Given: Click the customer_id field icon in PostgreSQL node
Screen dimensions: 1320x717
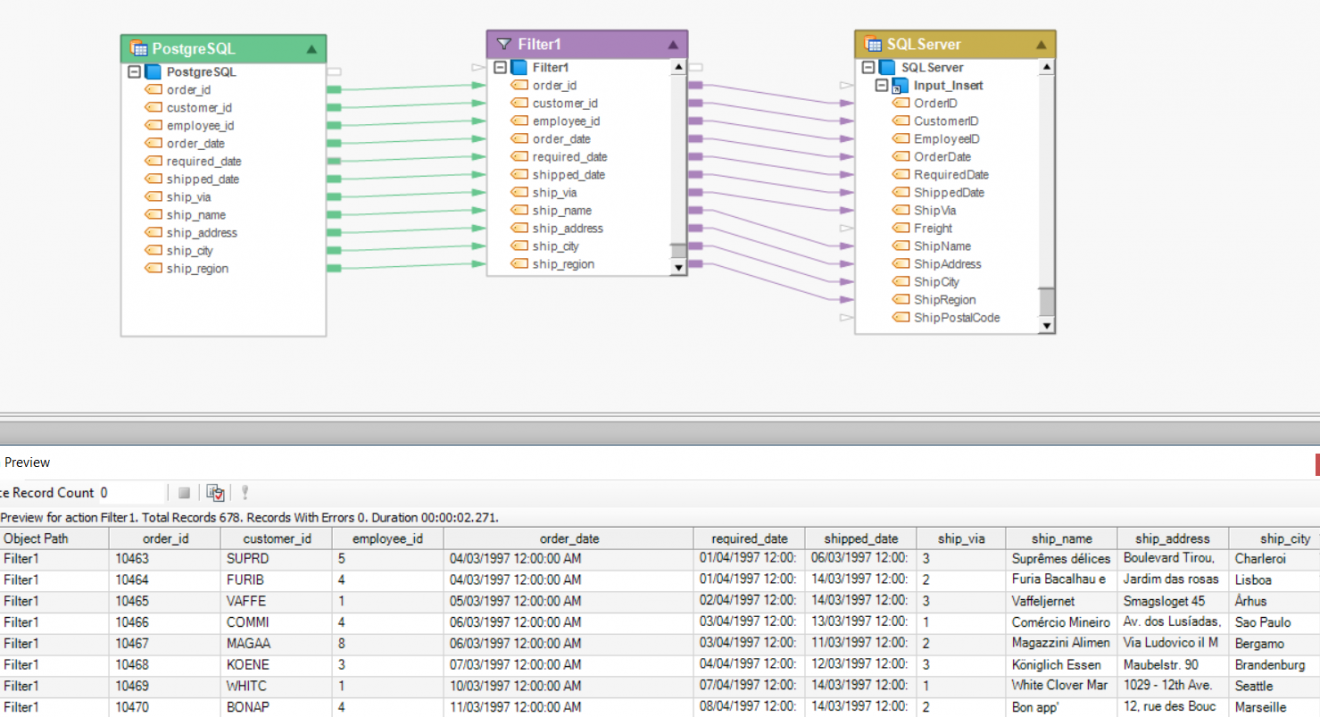Looking at the screenshot, I should click(154, 107).
